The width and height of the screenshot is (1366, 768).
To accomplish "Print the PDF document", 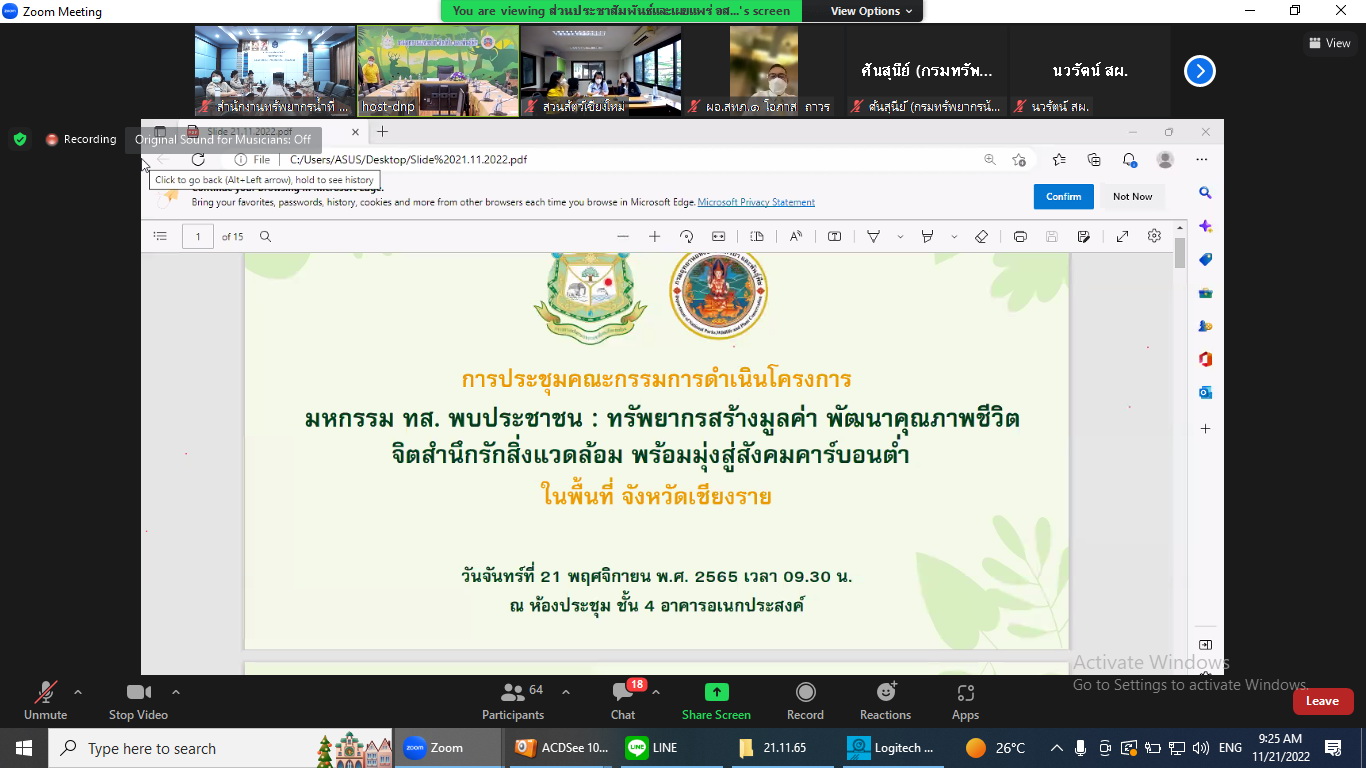I will click(1020, 237).
